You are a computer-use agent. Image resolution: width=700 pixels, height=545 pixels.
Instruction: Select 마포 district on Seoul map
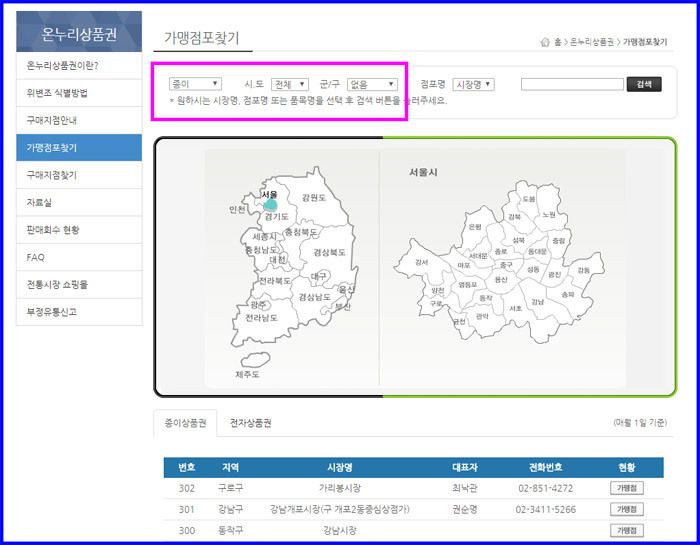click(x=464, y=265)
